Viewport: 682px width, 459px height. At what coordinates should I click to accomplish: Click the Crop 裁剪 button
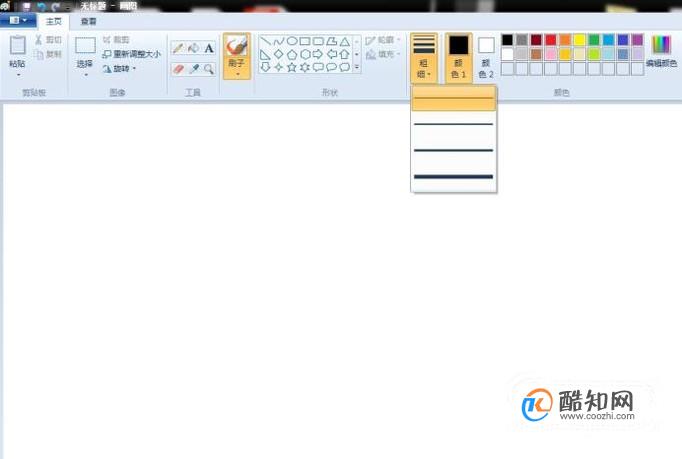tap(116, 40)
